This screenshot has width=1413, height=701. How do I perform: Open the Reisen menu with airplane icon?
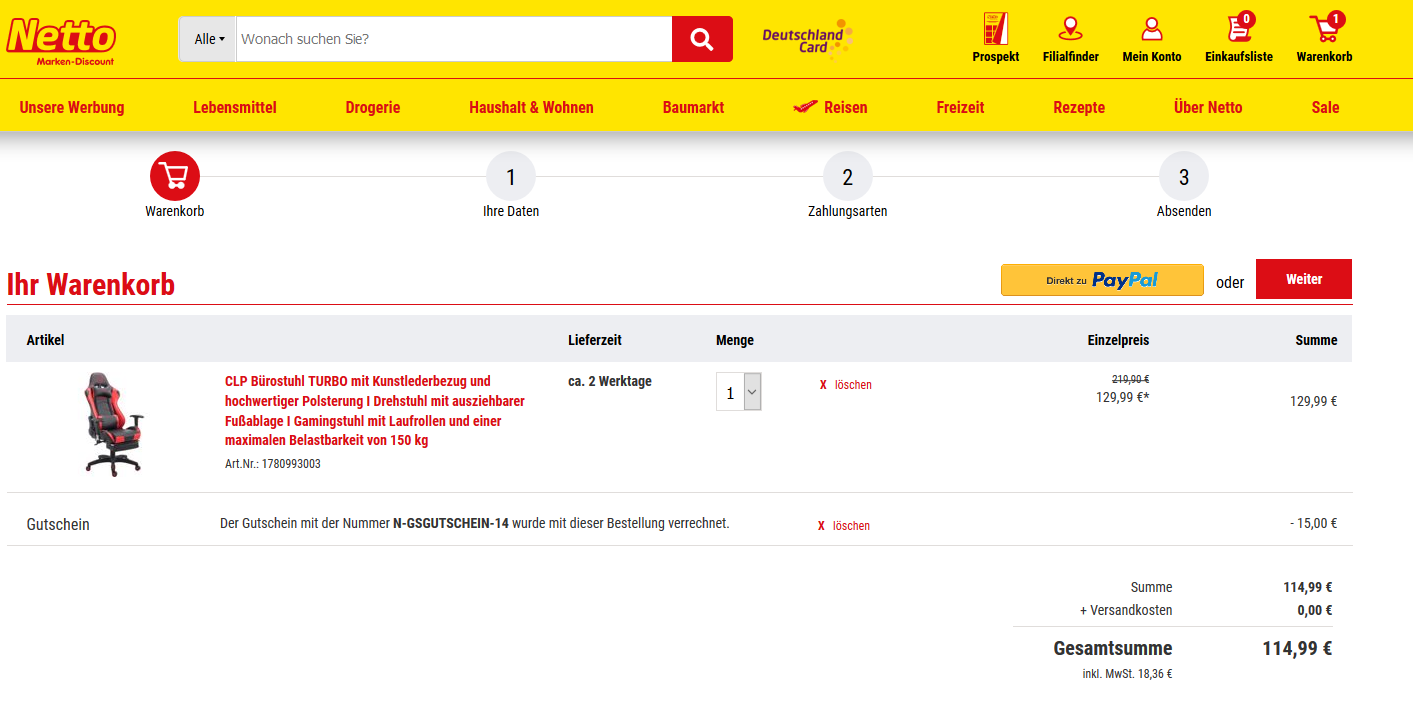tap(830, 107)
